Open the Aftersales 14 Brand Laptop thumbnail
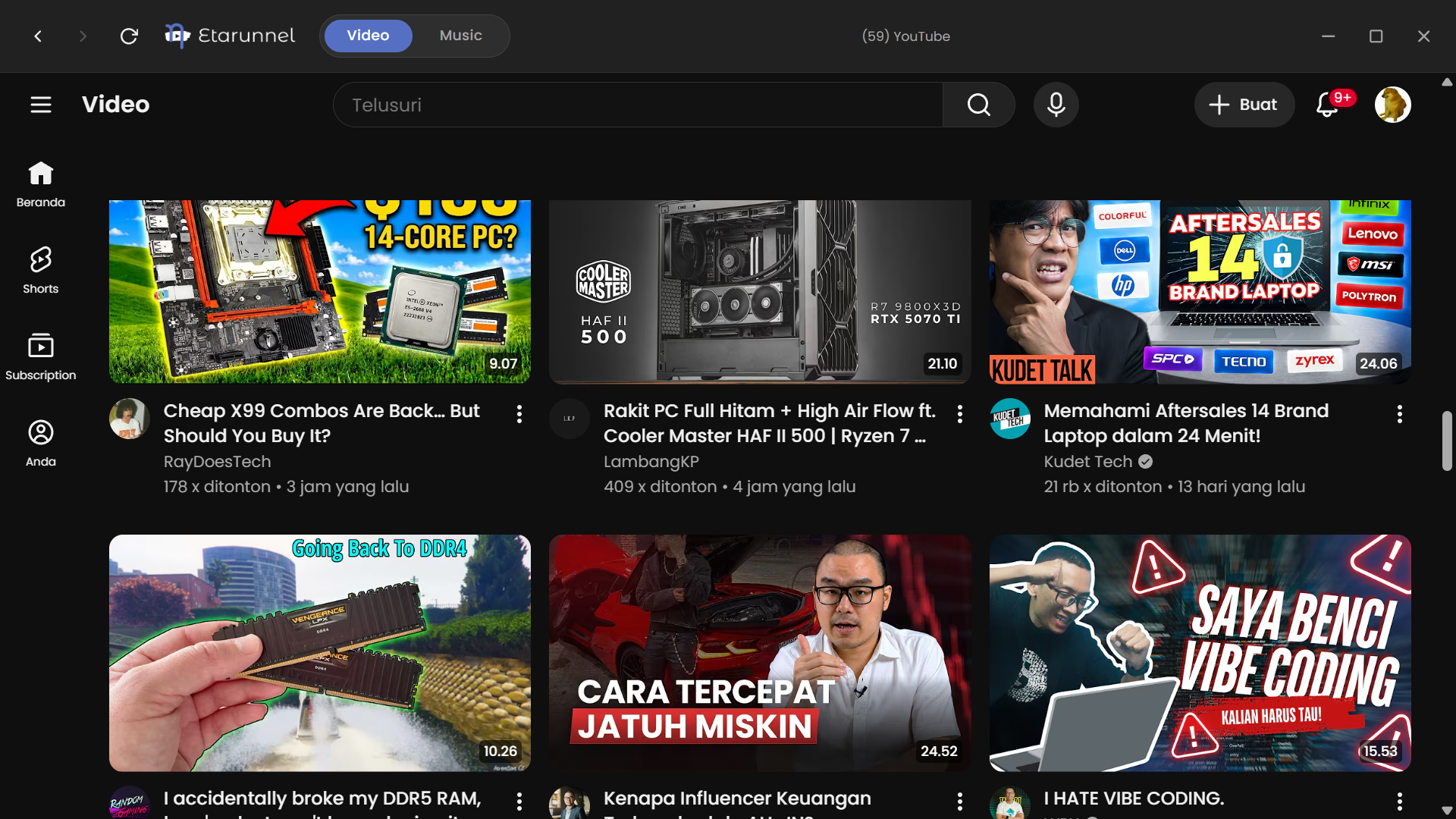 pos(1200,292)
